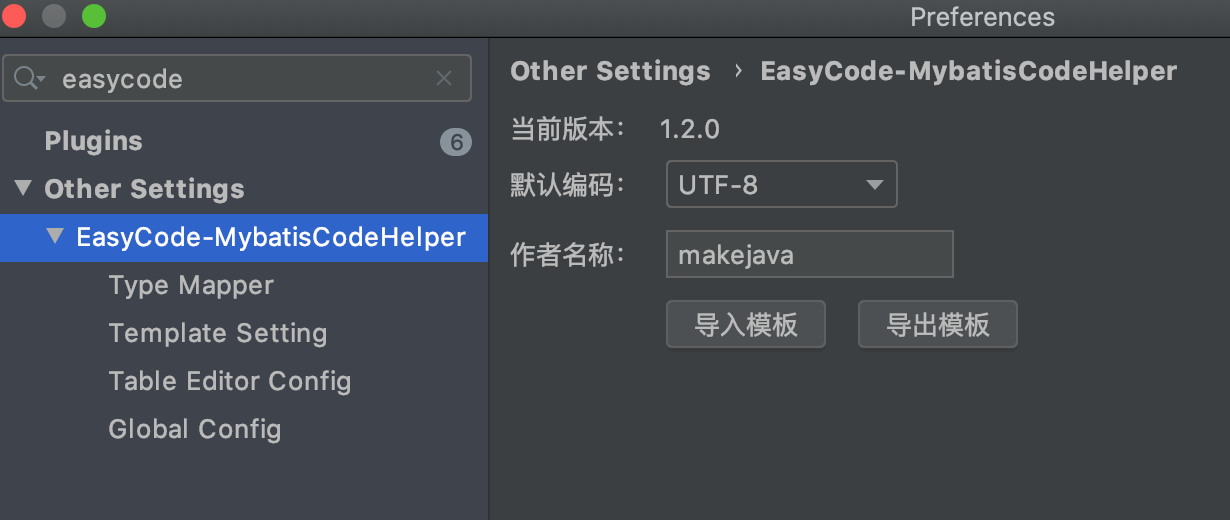Click EasyCode-MybatisCodeHelper breadcrumb title
1230x520 pixels.
tap(969, 72)
